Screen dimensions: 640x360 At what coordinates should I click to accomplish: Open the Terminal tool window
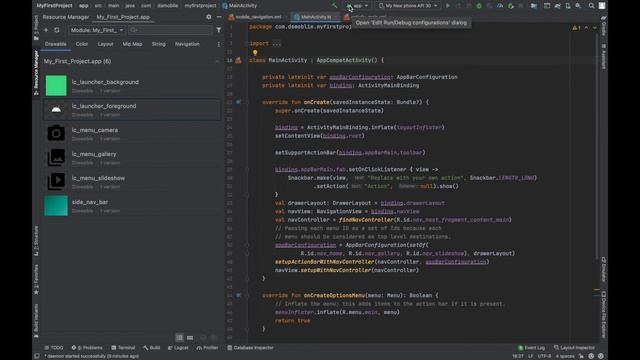tap(123, 348)
